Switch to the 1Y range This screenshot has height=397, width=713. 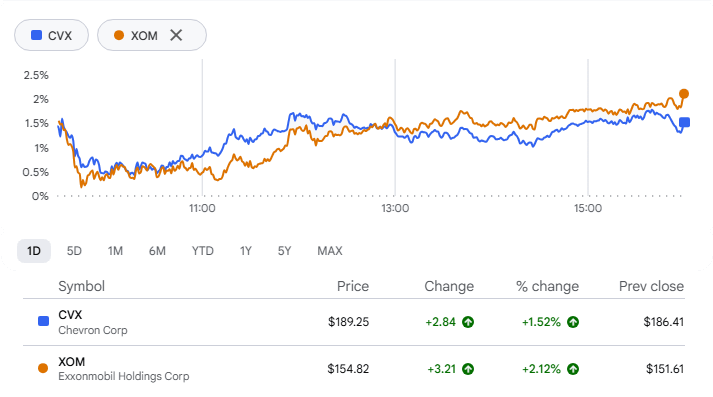coord(246,251)
